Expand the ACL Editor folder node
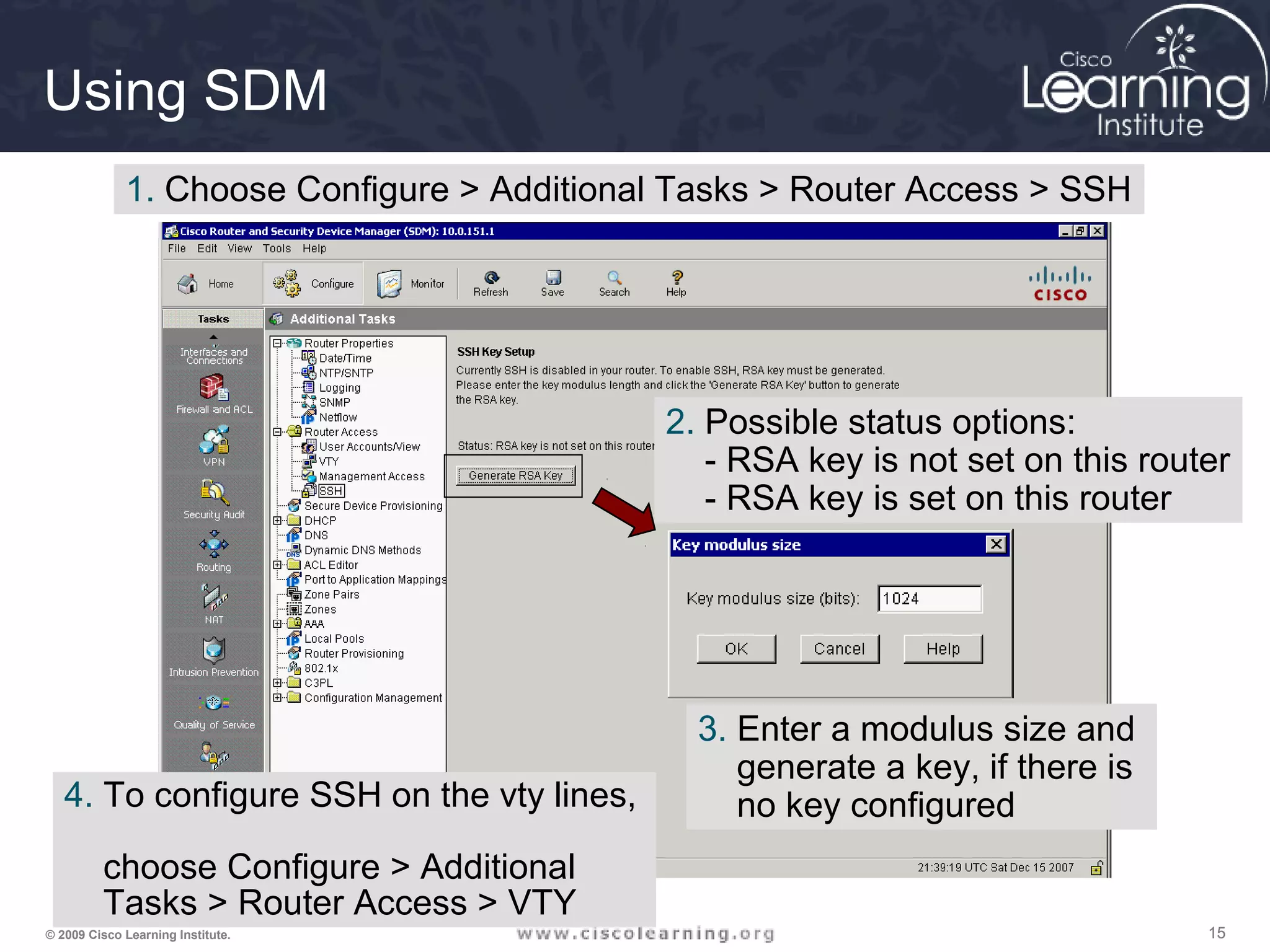 [x=277, y=565]
